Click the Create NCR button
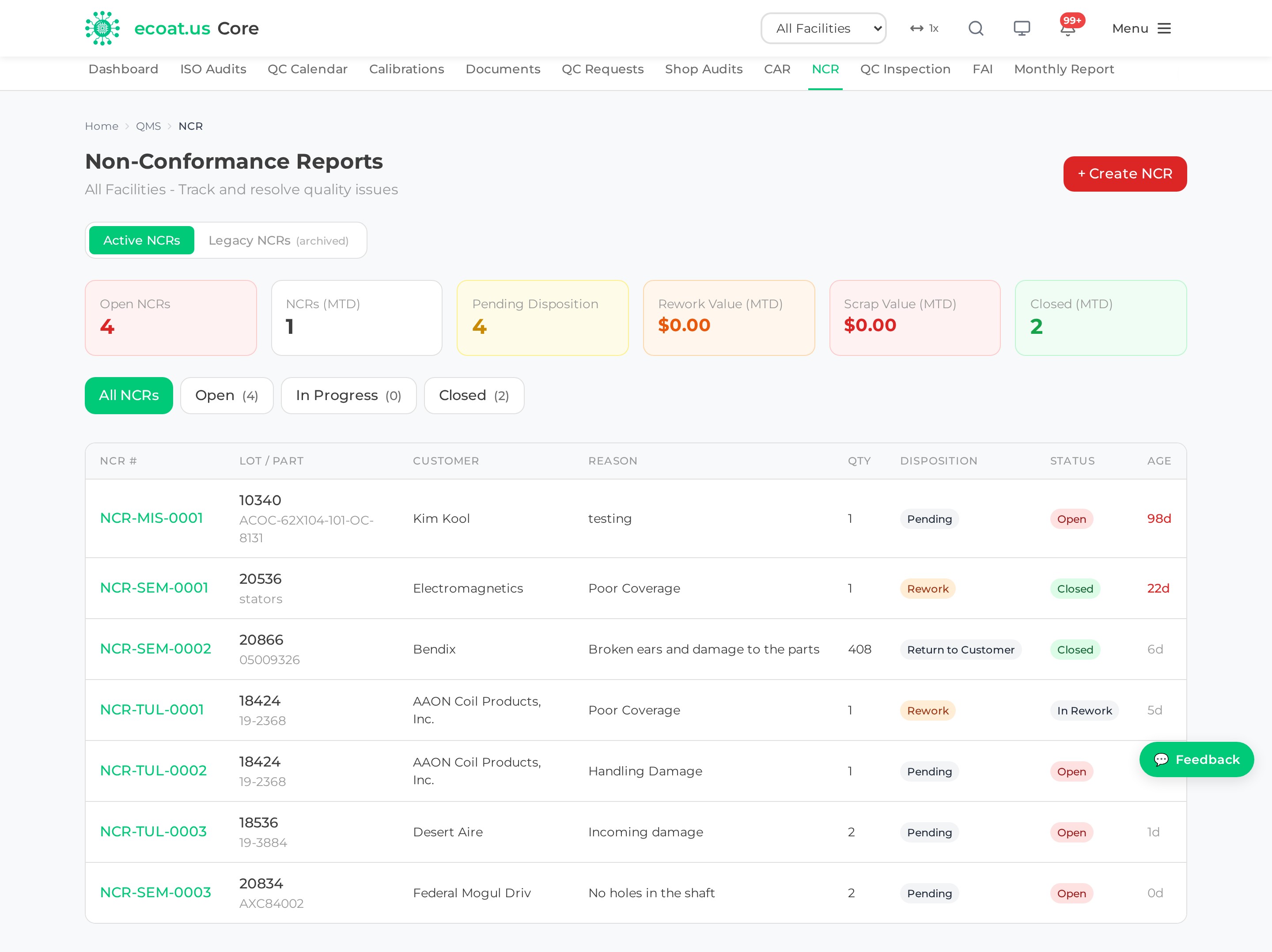The width and height of the screenshot is (1272, 952). (x=1125, y=174)
